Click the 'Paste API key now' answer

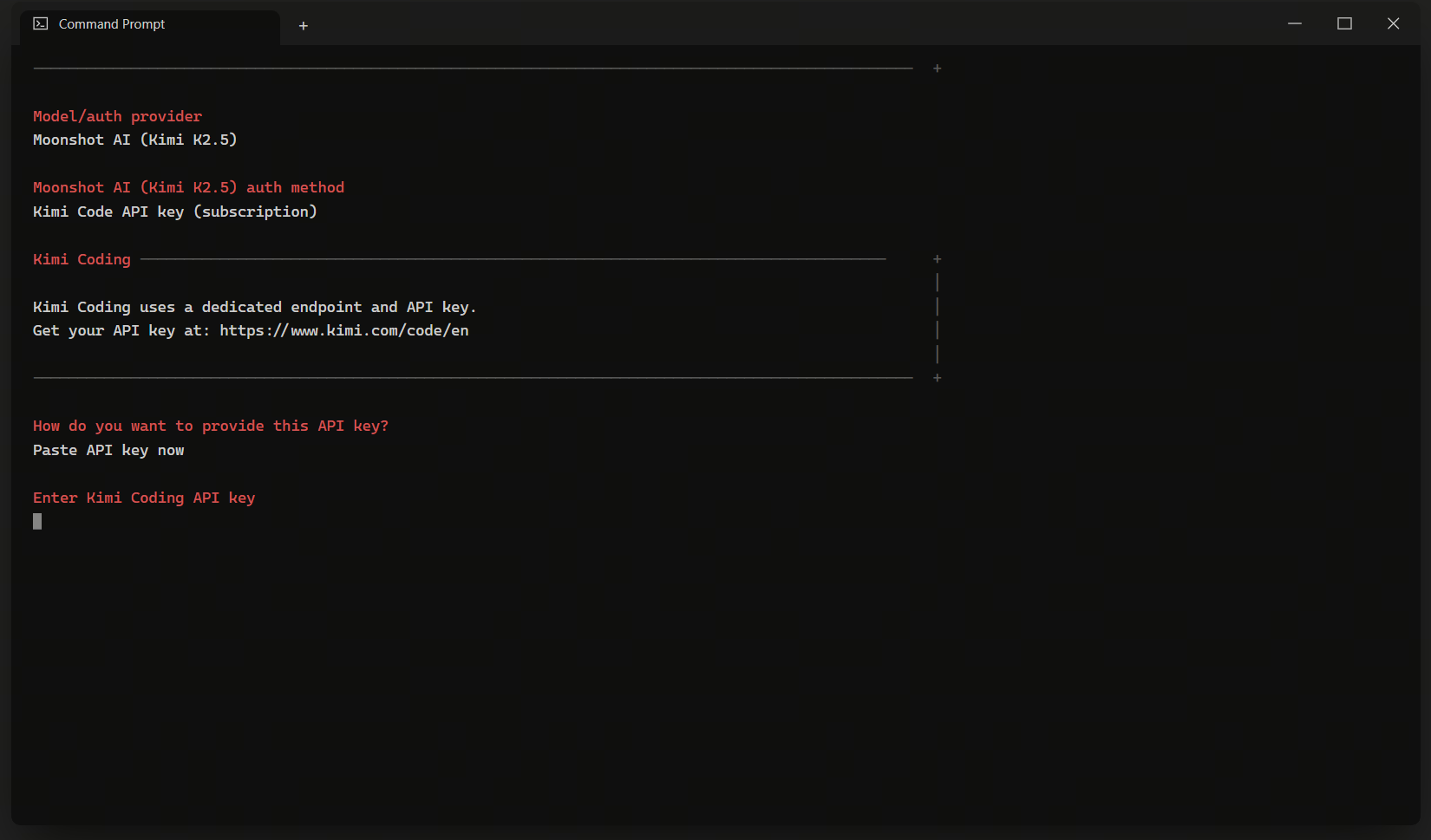(x=108, y=450)
